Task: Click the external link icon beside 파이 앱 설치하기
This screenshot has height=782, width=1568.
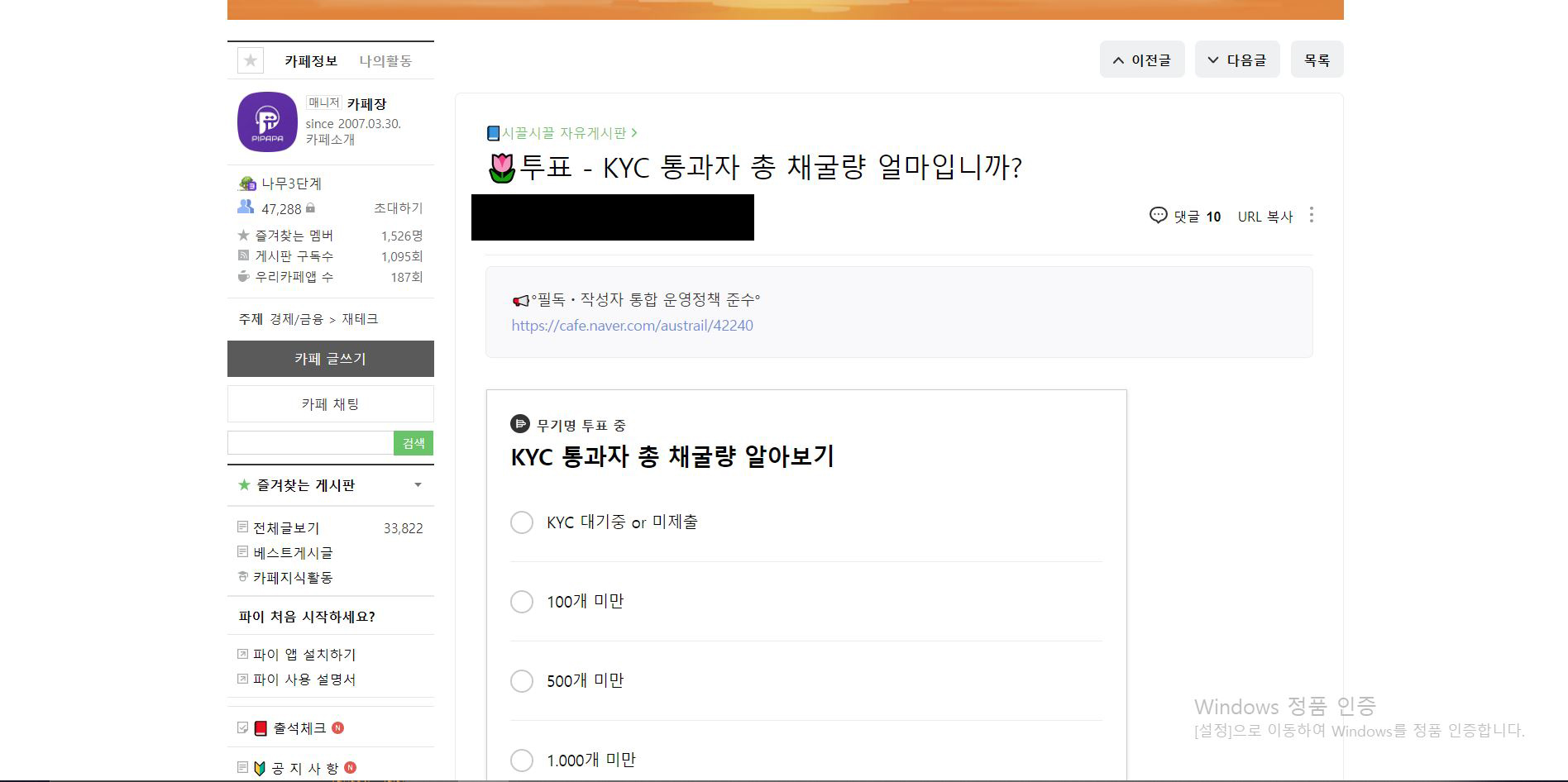Action: coord(242,654)
